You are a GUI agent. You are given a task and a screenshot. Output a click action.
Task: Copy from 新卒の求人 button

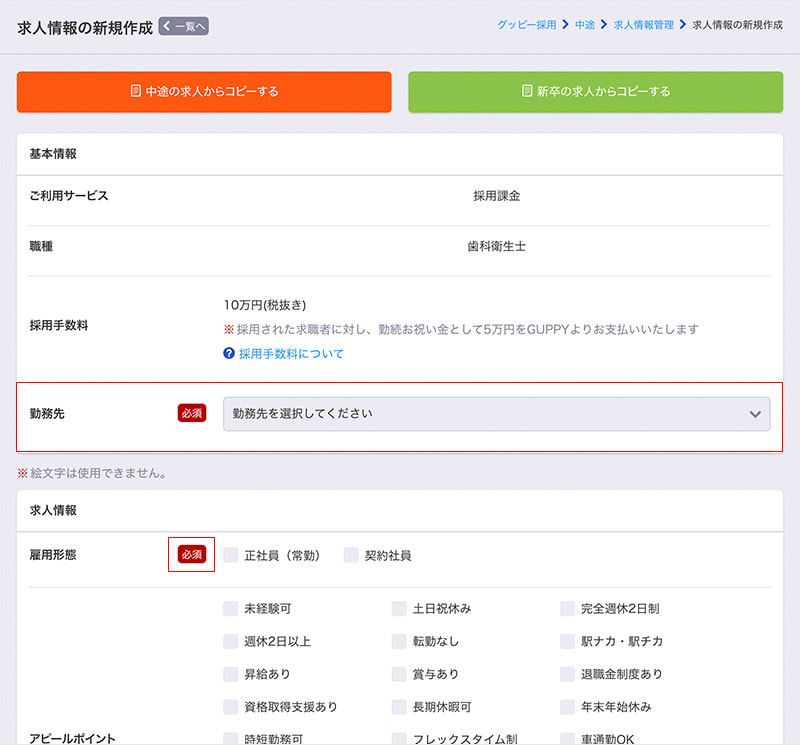click(595, 92)
